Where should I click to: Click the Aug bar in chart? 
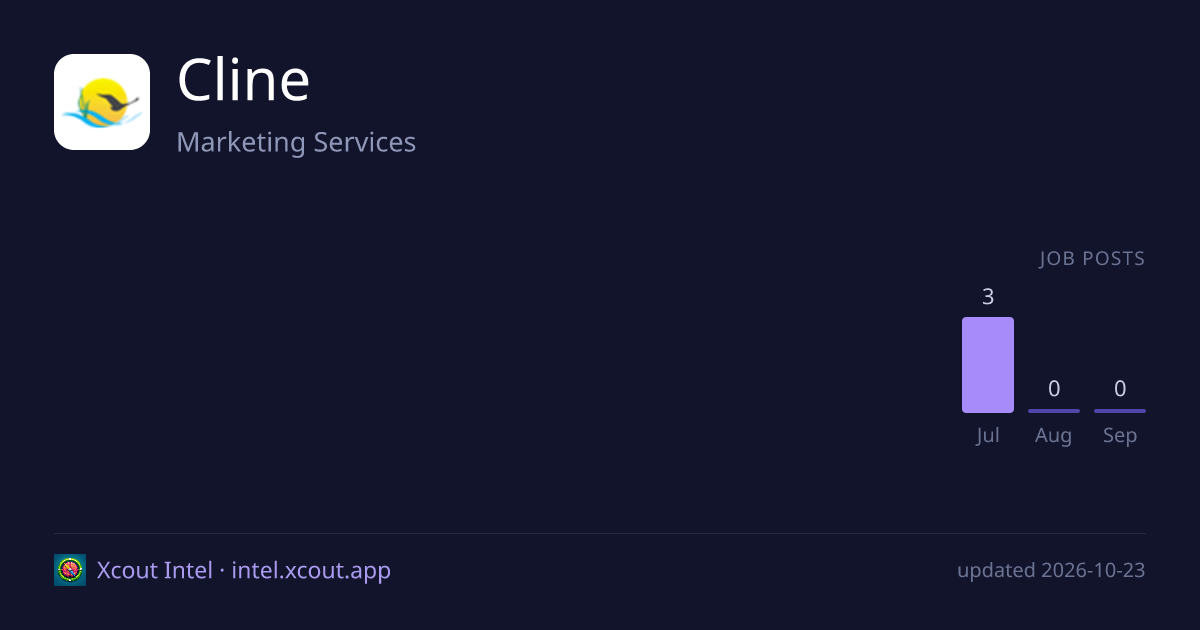(1054, 411)
